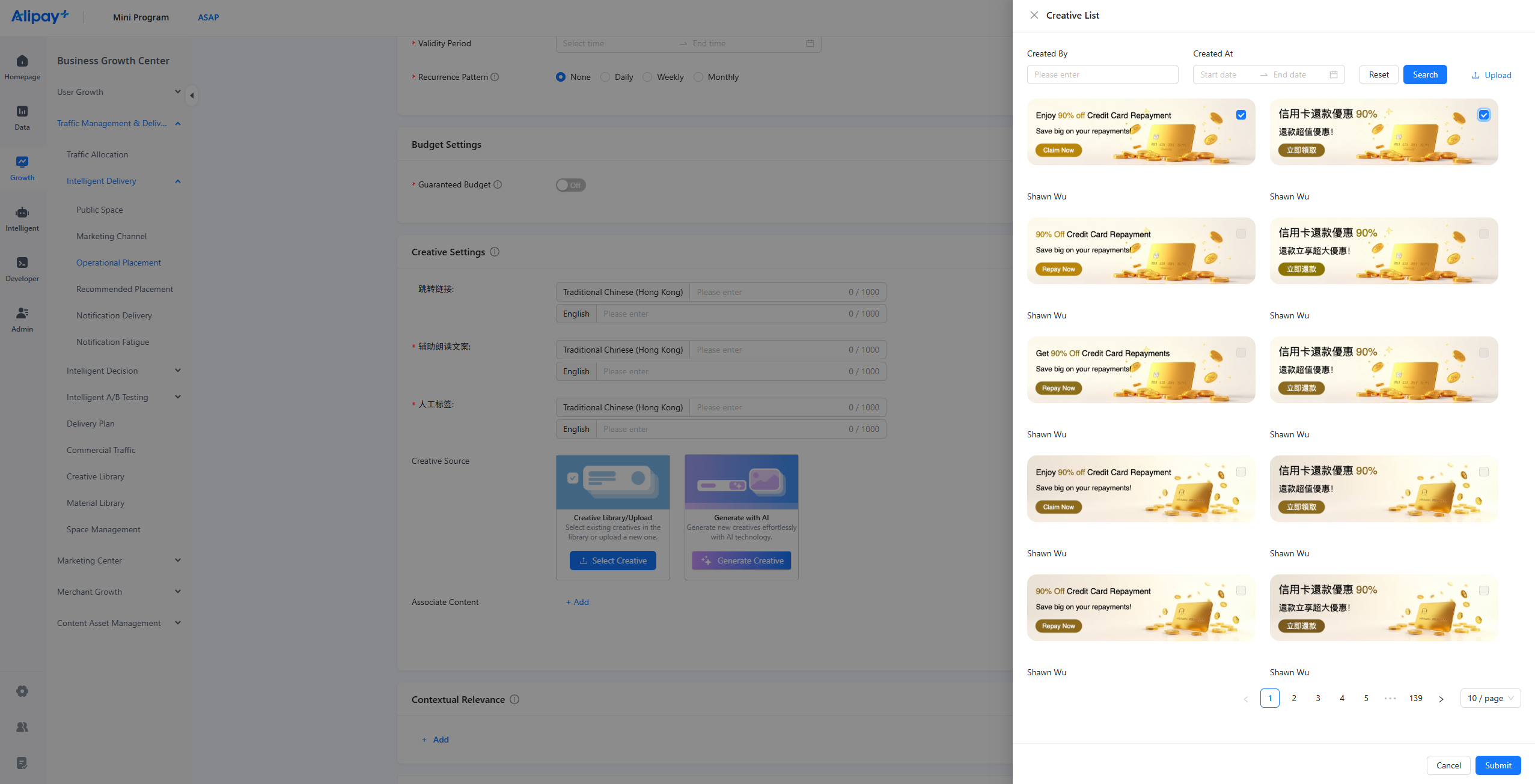
Task: Click the Created By input field
Action: pyautogui.click(x=1102, y=74)
